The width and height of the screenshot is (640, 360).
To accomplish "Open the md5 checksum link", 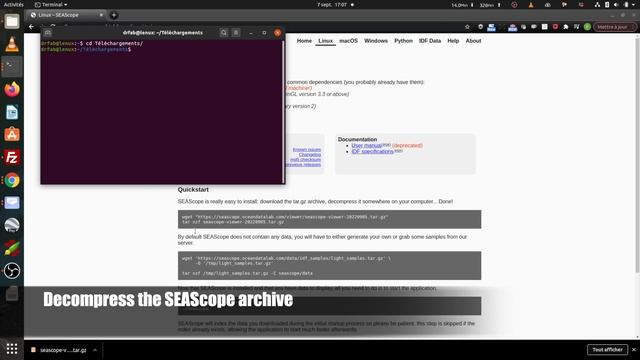I will 305,160.
